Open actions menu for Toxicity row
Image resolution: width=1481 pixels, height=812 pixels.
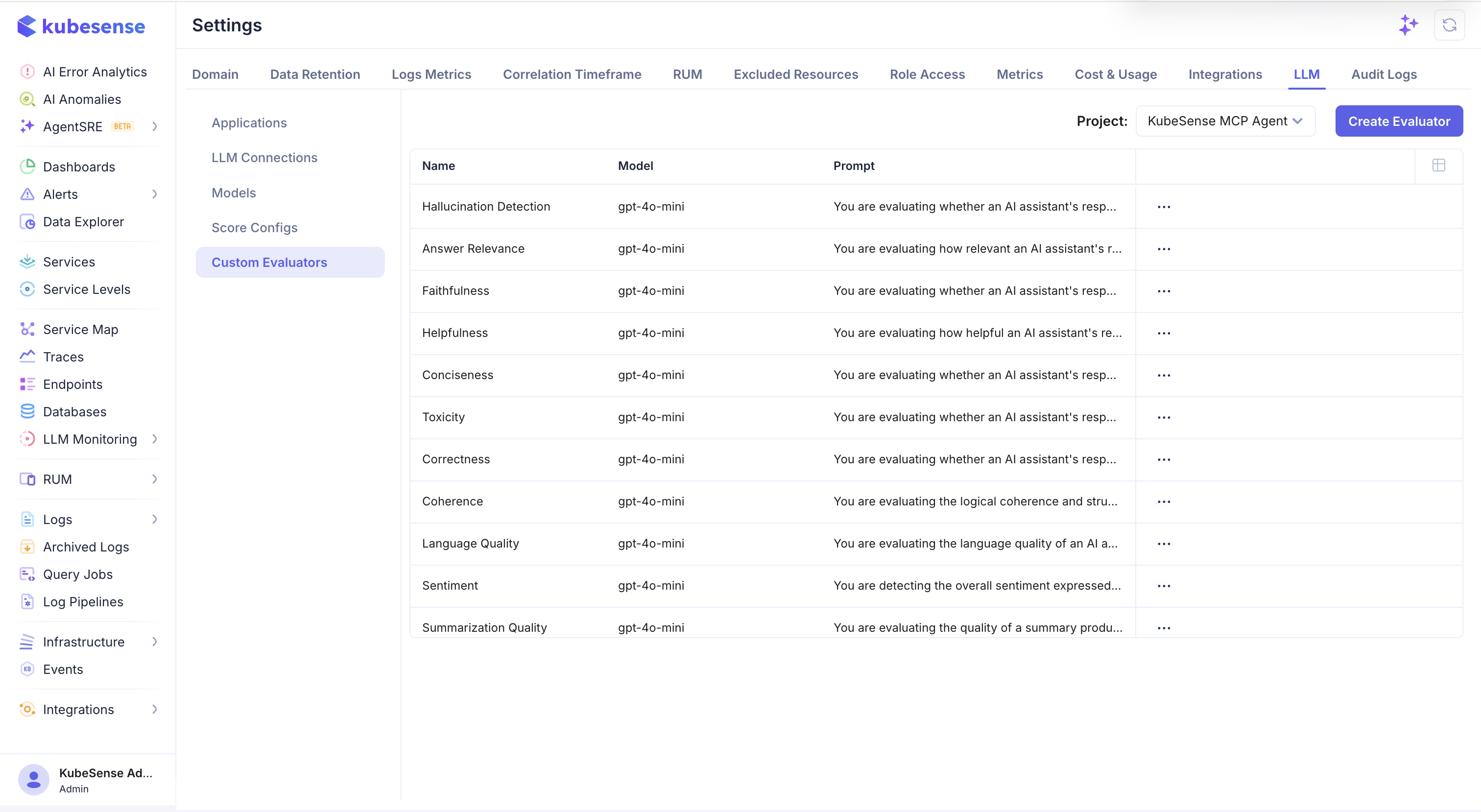coord(1164,417)
